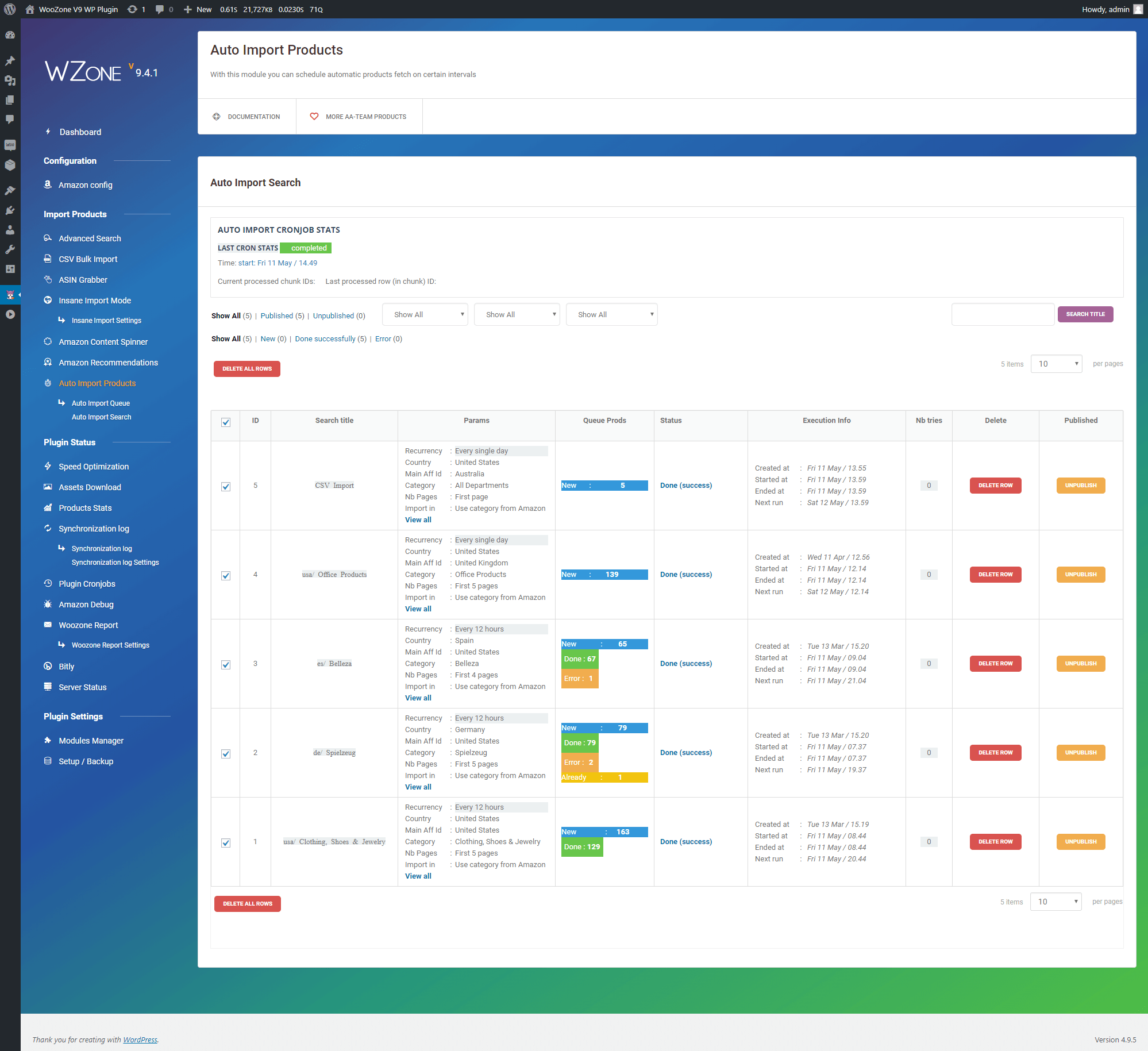The image size is (1148, 1051).
Task: Open Tools wrench icon in narrow sidebar
Action: click(10, 249)
